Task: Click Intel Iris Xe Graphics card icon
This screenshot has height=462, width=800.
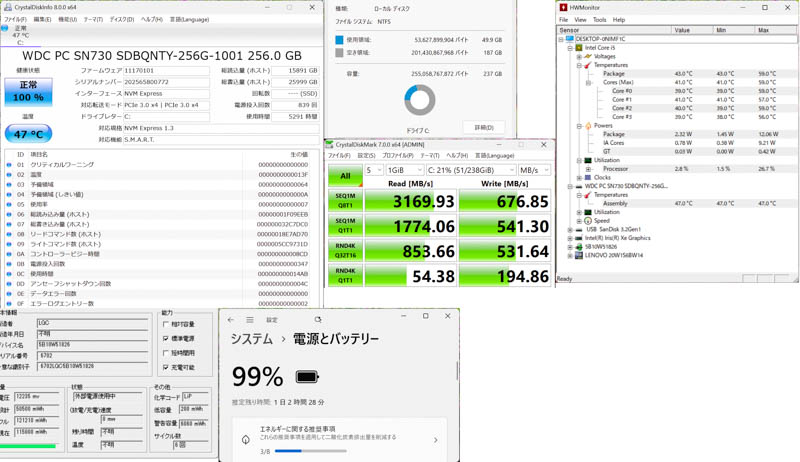Action: point(579,238)
